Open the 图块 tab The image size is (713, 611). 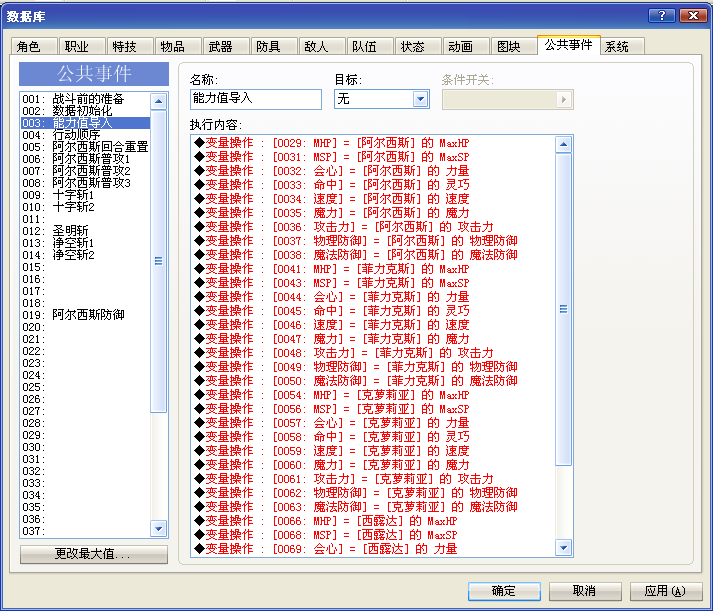coord(513,46)
